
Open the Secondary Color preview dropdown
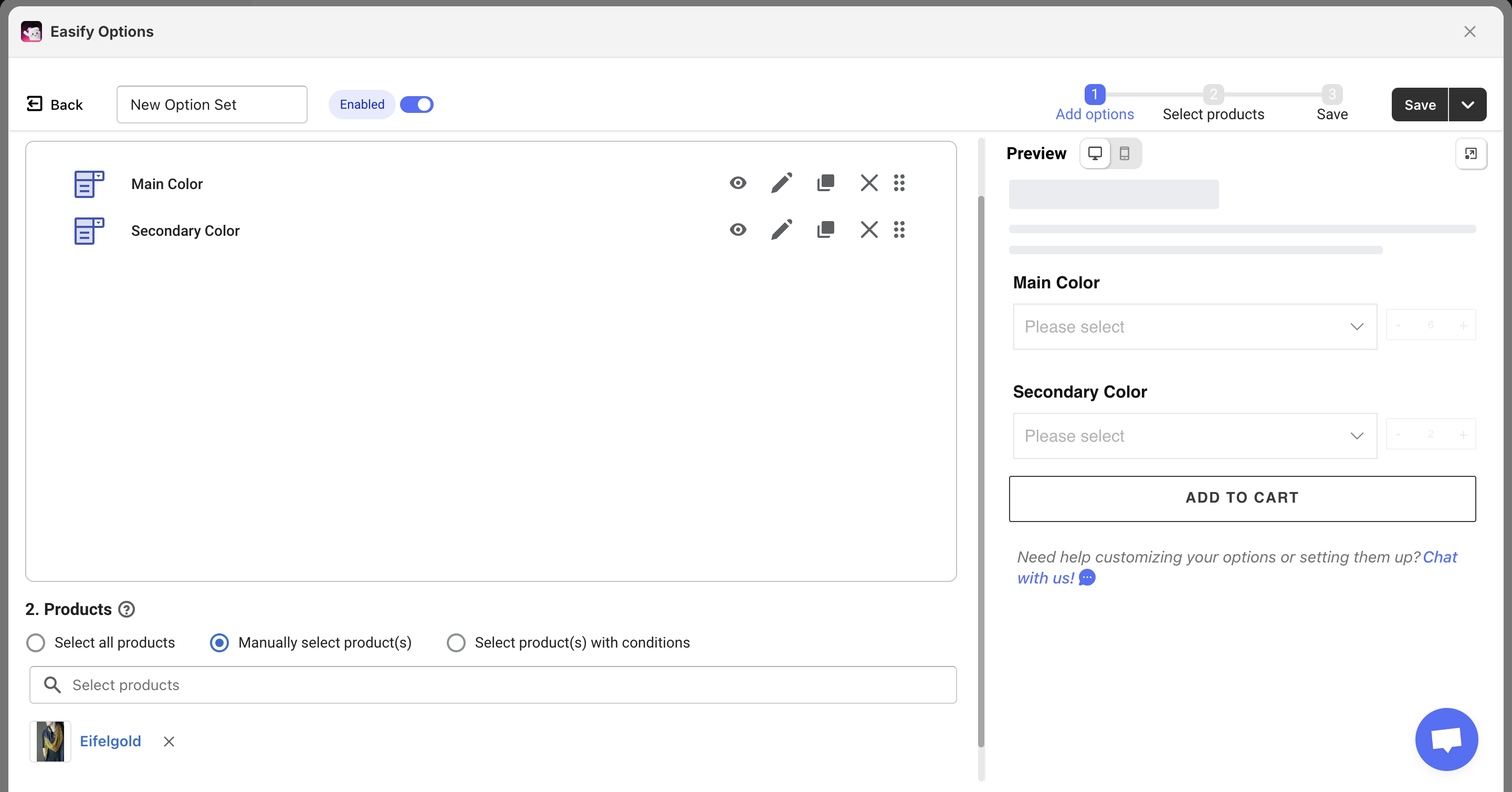pyautogui.click(x=1194, y=435)
